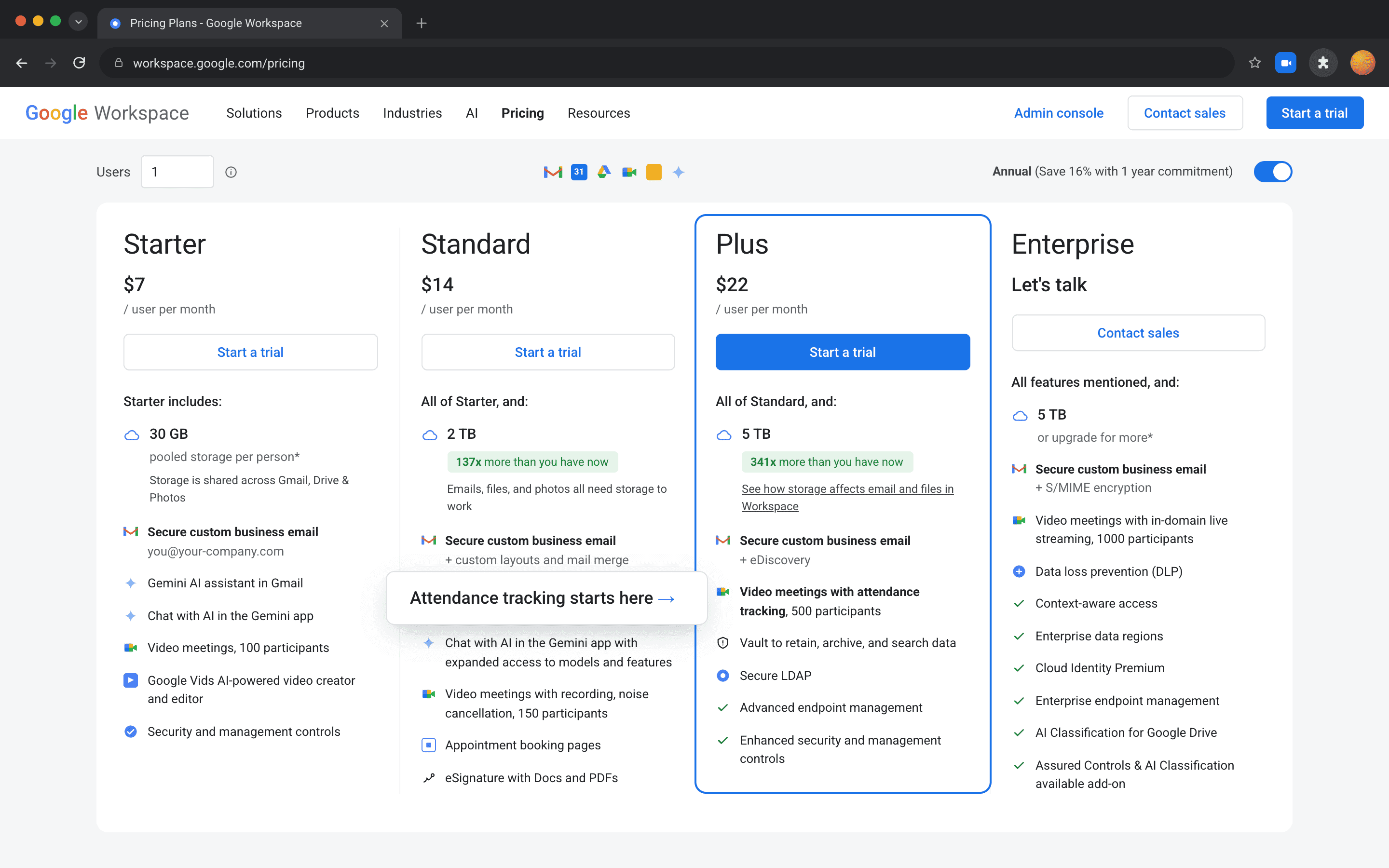
Task: Open the Users info tooltip icon
Action: point(231,172)
